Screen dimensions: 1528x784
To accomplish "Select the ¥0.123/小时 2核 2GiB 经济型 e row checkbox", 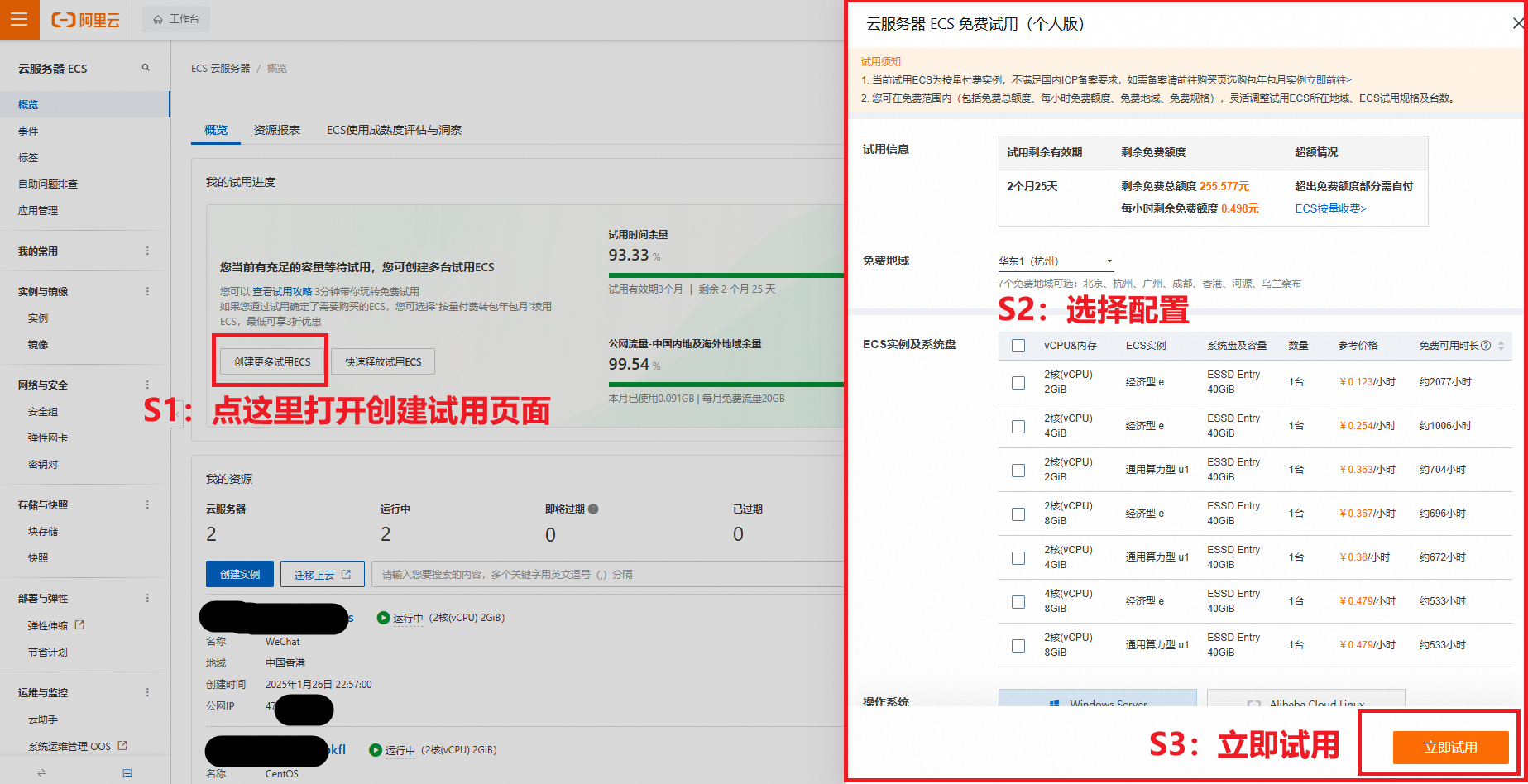I will pos(1018,383).
